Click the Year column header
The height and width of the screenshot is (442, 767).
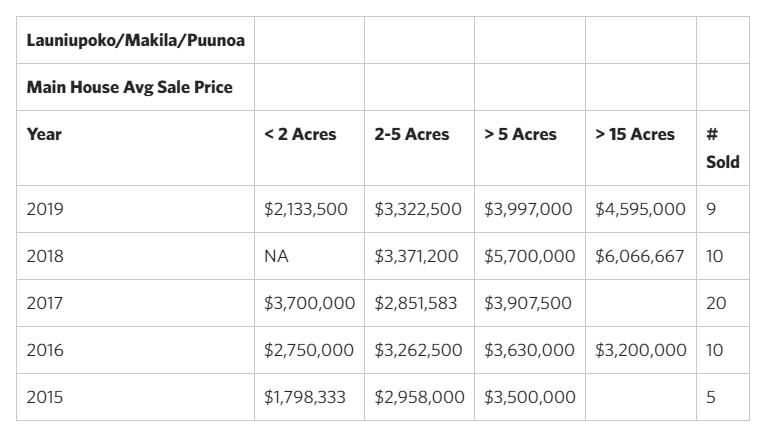coord(135,148)
